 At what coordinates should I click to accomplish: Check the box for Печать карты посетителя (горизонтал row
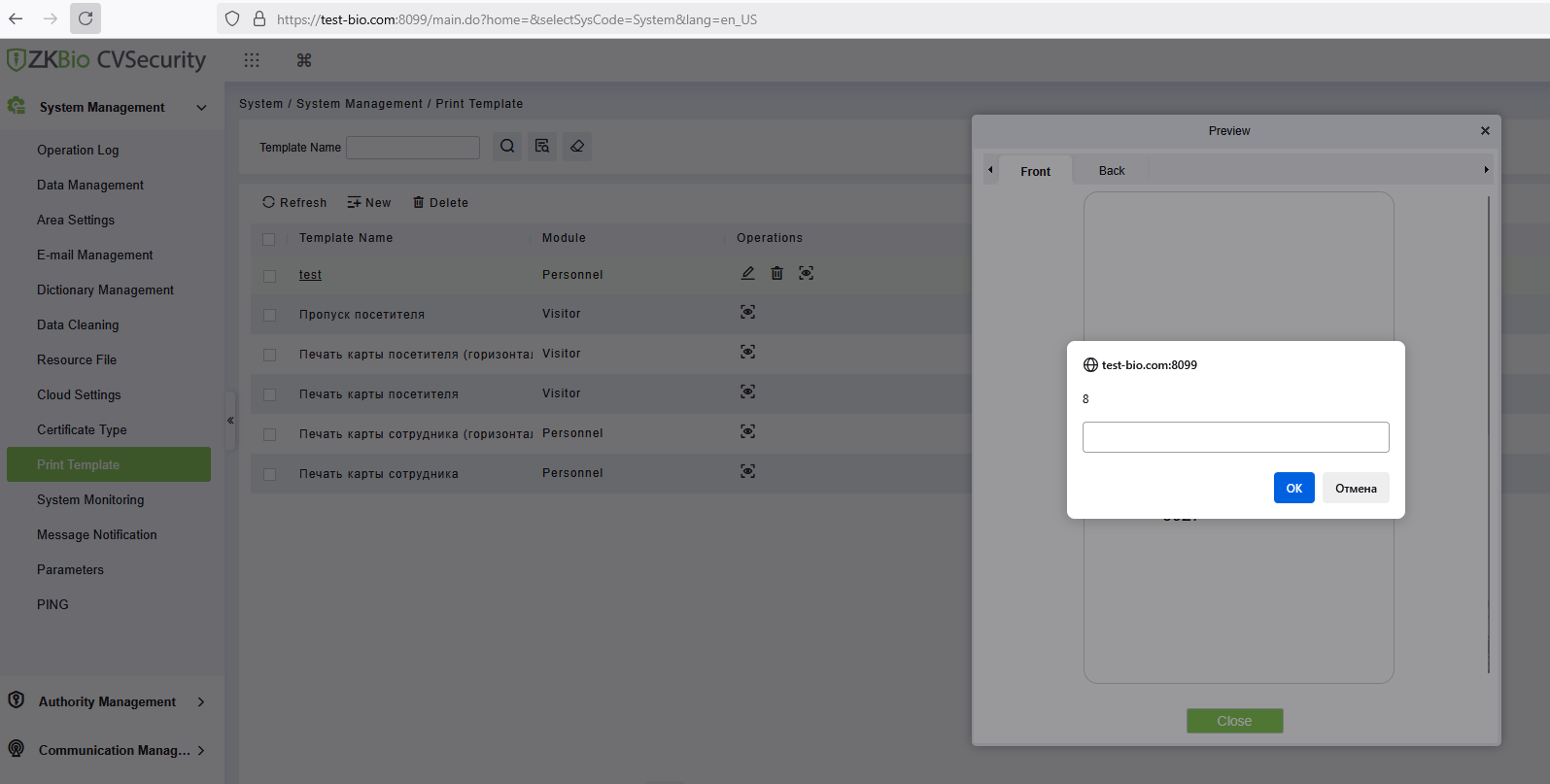click(269, 356)
